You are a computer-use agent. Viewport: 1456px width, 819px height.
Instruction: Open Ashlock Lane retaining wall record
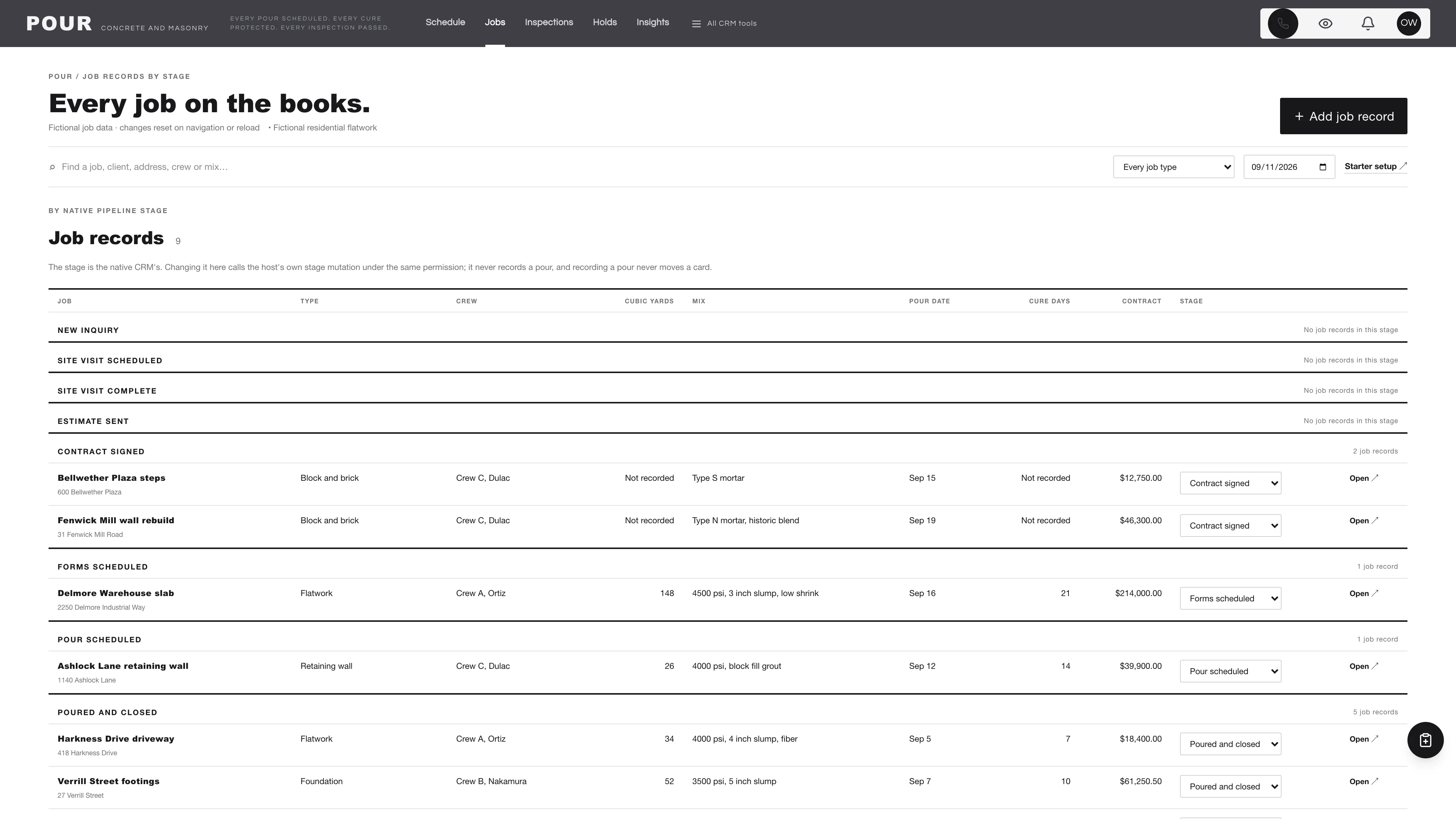coord(1363,667)
